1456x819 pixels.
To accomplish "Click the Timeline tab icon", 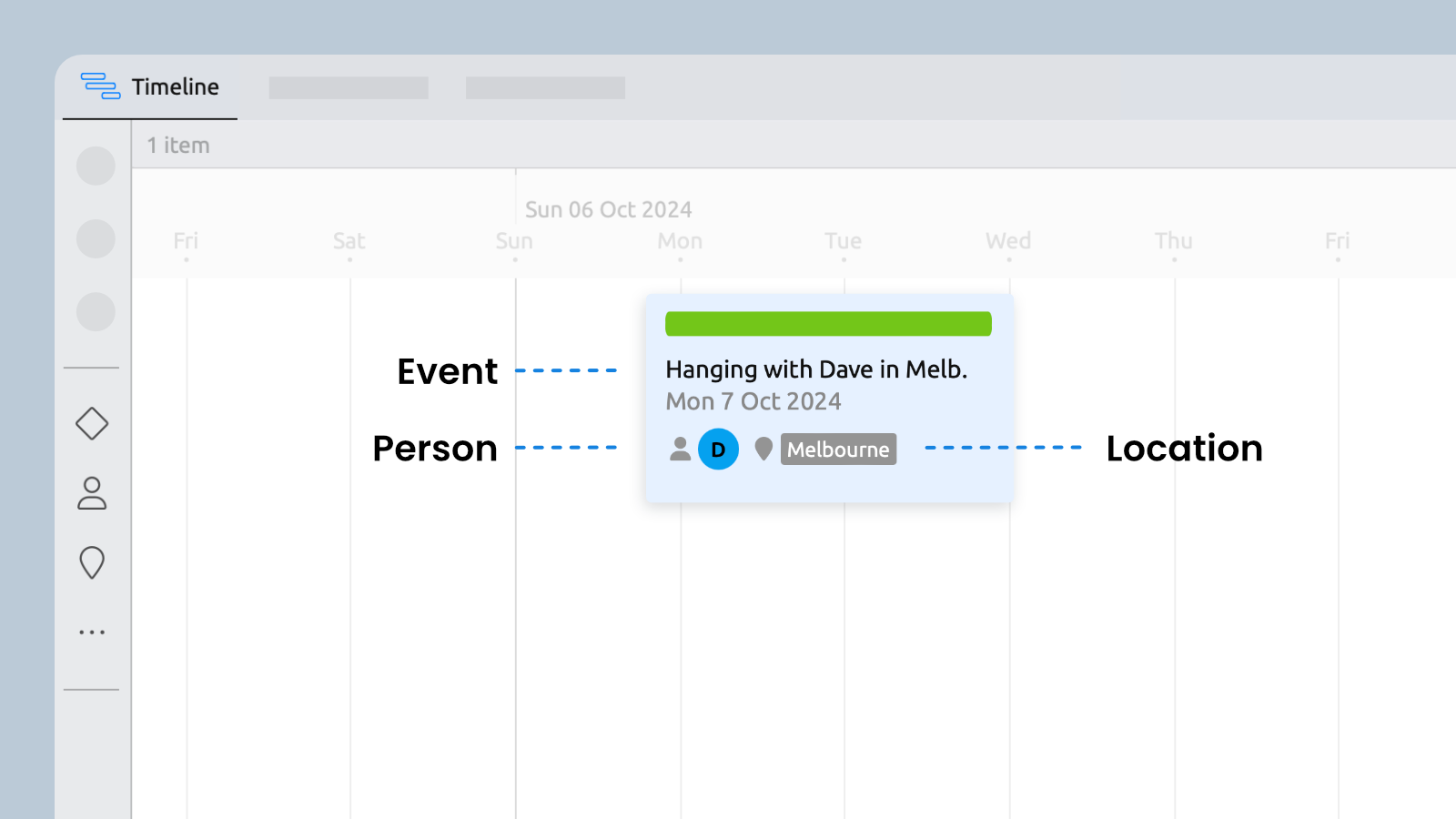I will [x=100, y=86].
